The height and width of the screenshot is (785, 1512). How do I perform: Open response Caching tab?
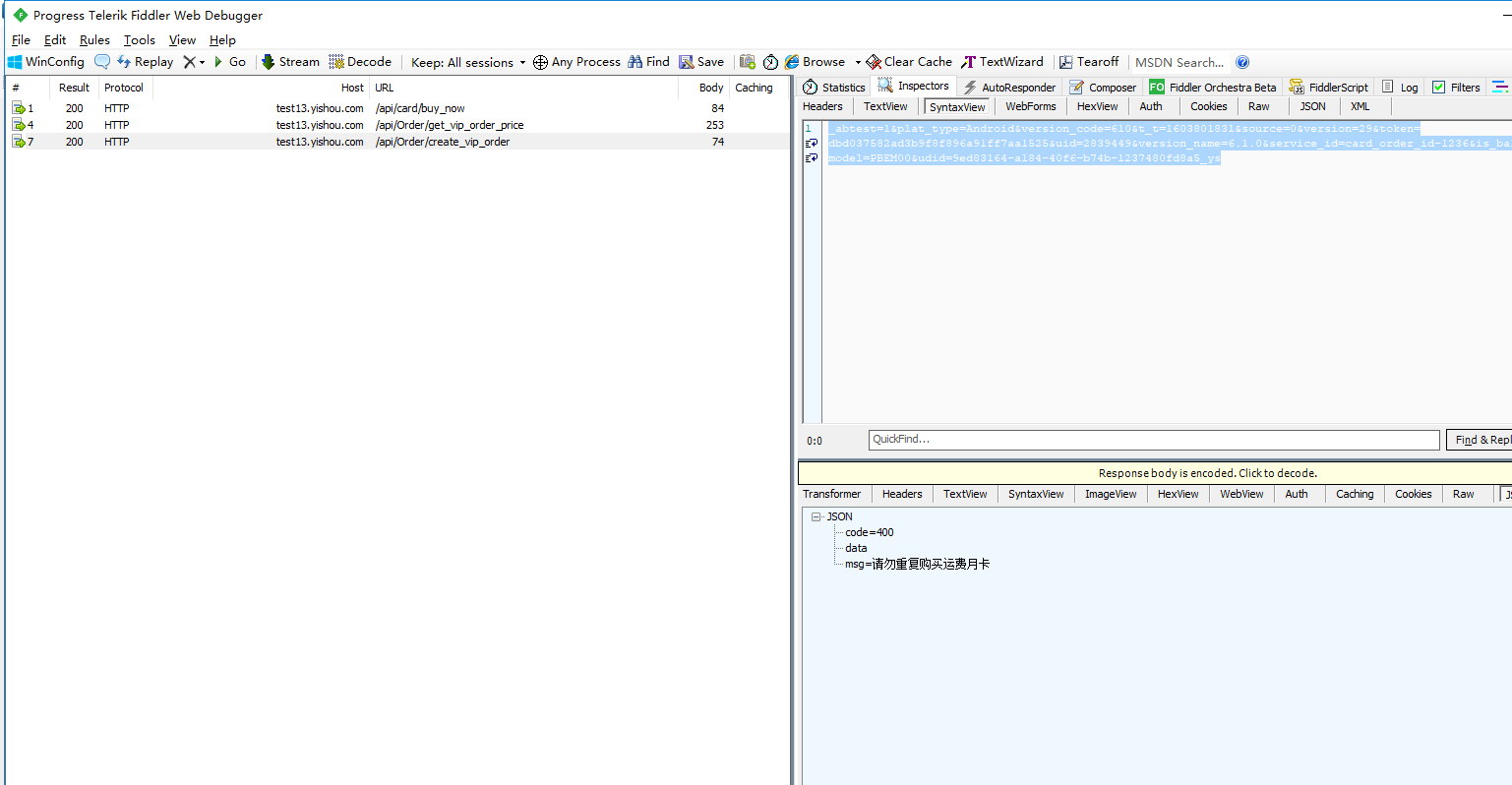pos(1355,494)
